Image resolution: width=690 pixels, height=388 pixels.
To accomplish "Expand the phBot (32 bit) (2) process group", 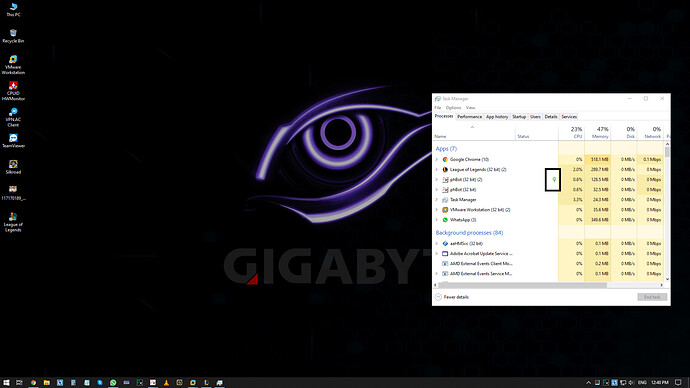I will point(437,179).
